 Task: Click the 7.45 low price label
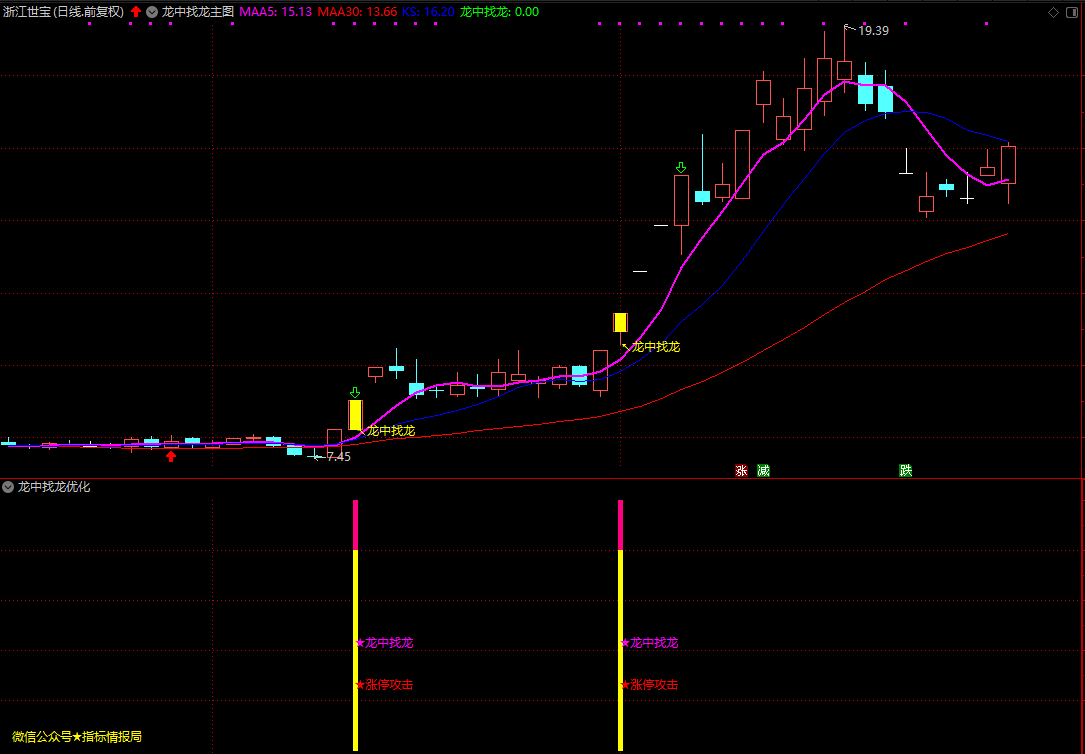pos(338,457)
